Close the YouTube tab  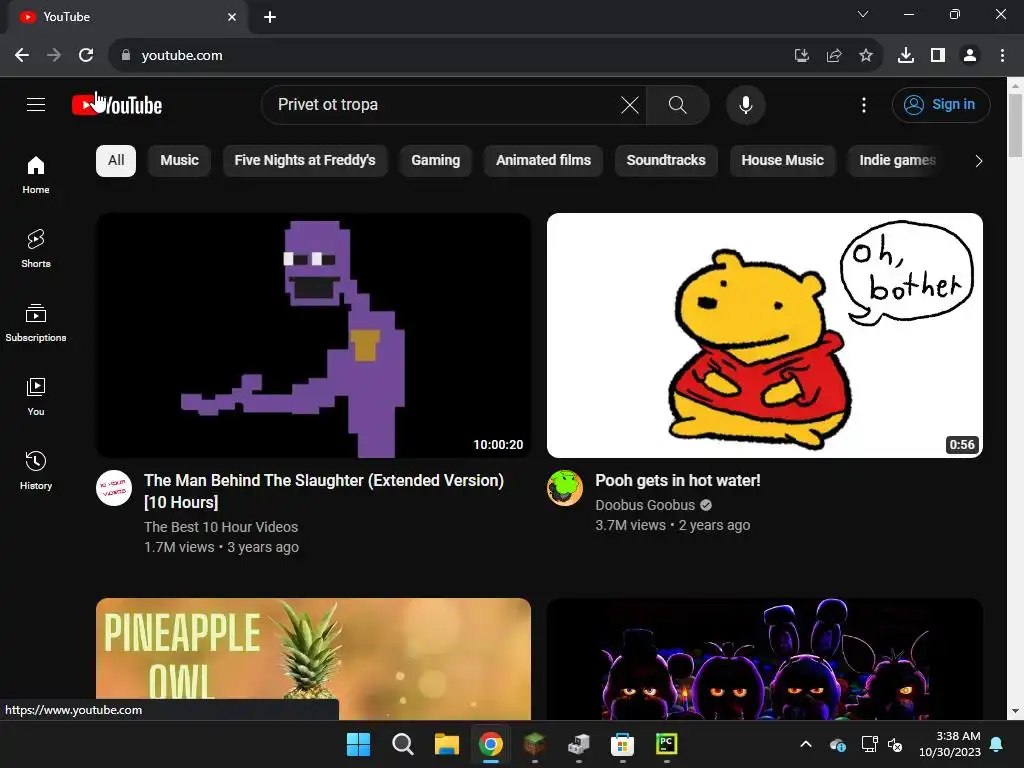pyautogui.click(x=232, y=17)
